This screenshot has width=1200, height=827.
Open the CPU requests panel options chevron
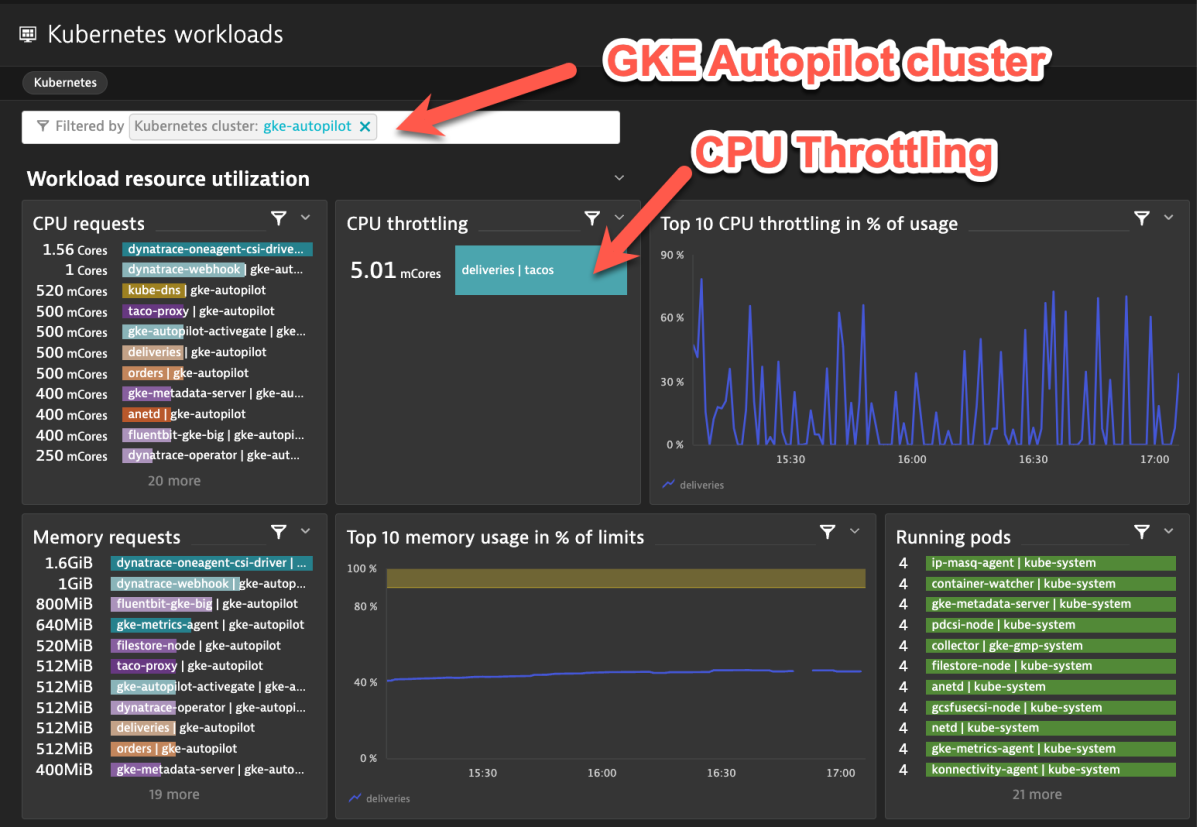tap(305, 217)
